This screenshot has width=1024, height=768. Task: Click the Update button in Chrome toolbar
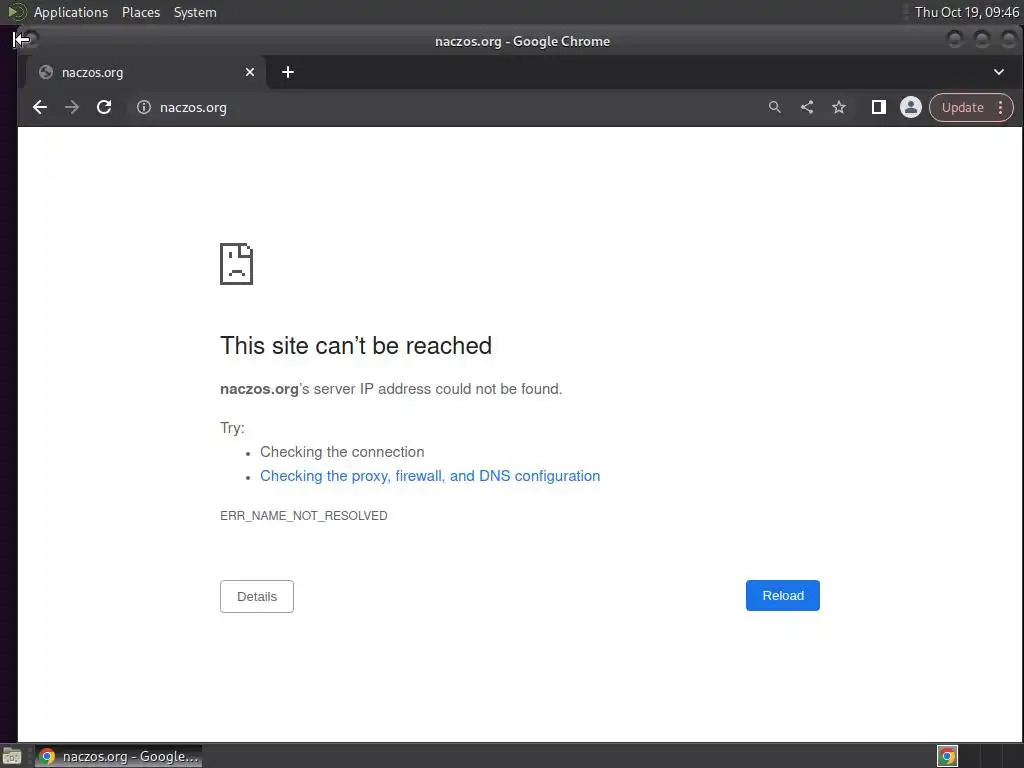pyautogui.click(x=962, y=108)
